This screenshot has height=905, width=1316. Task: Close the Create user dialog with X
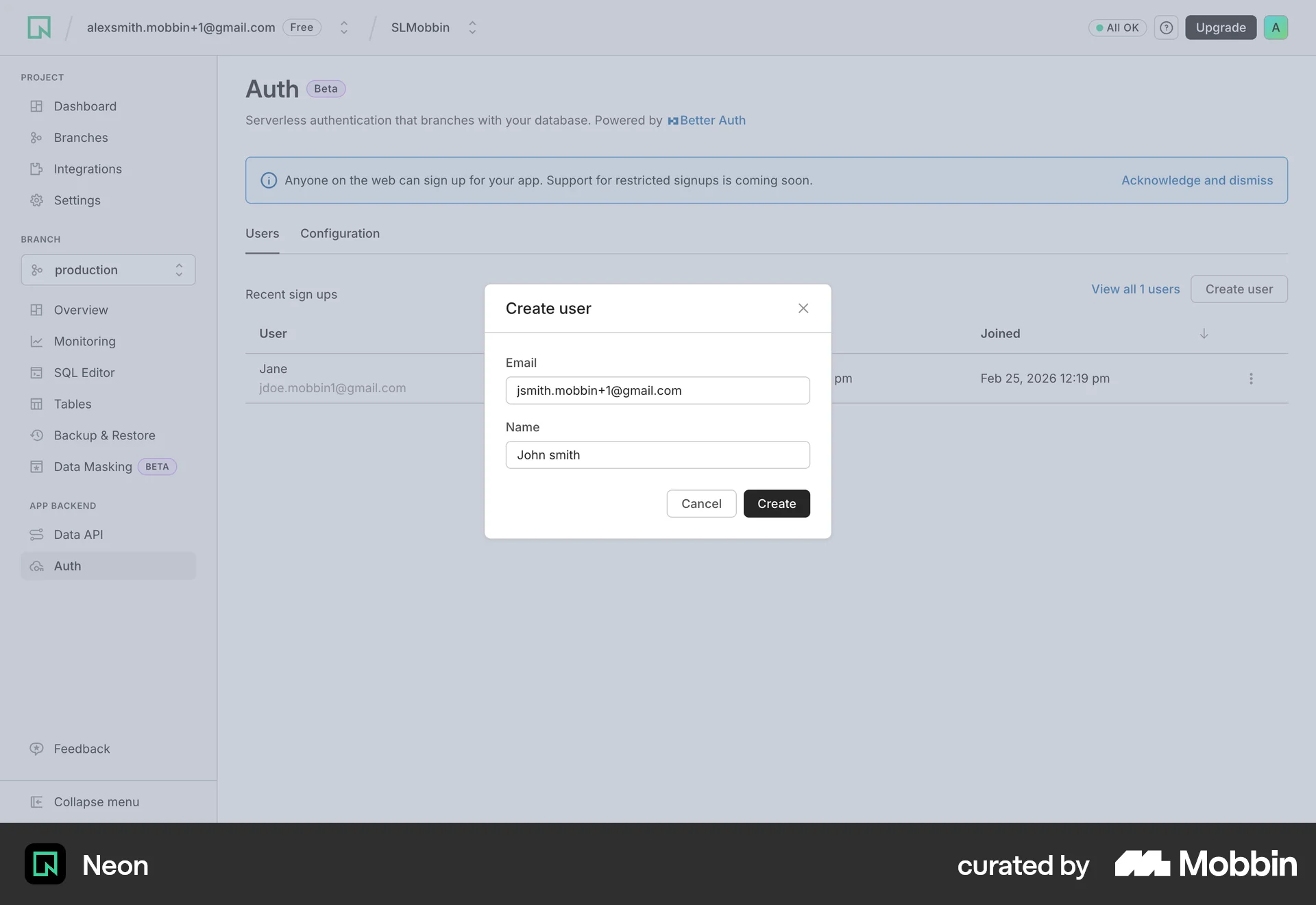tap(803, 309)
